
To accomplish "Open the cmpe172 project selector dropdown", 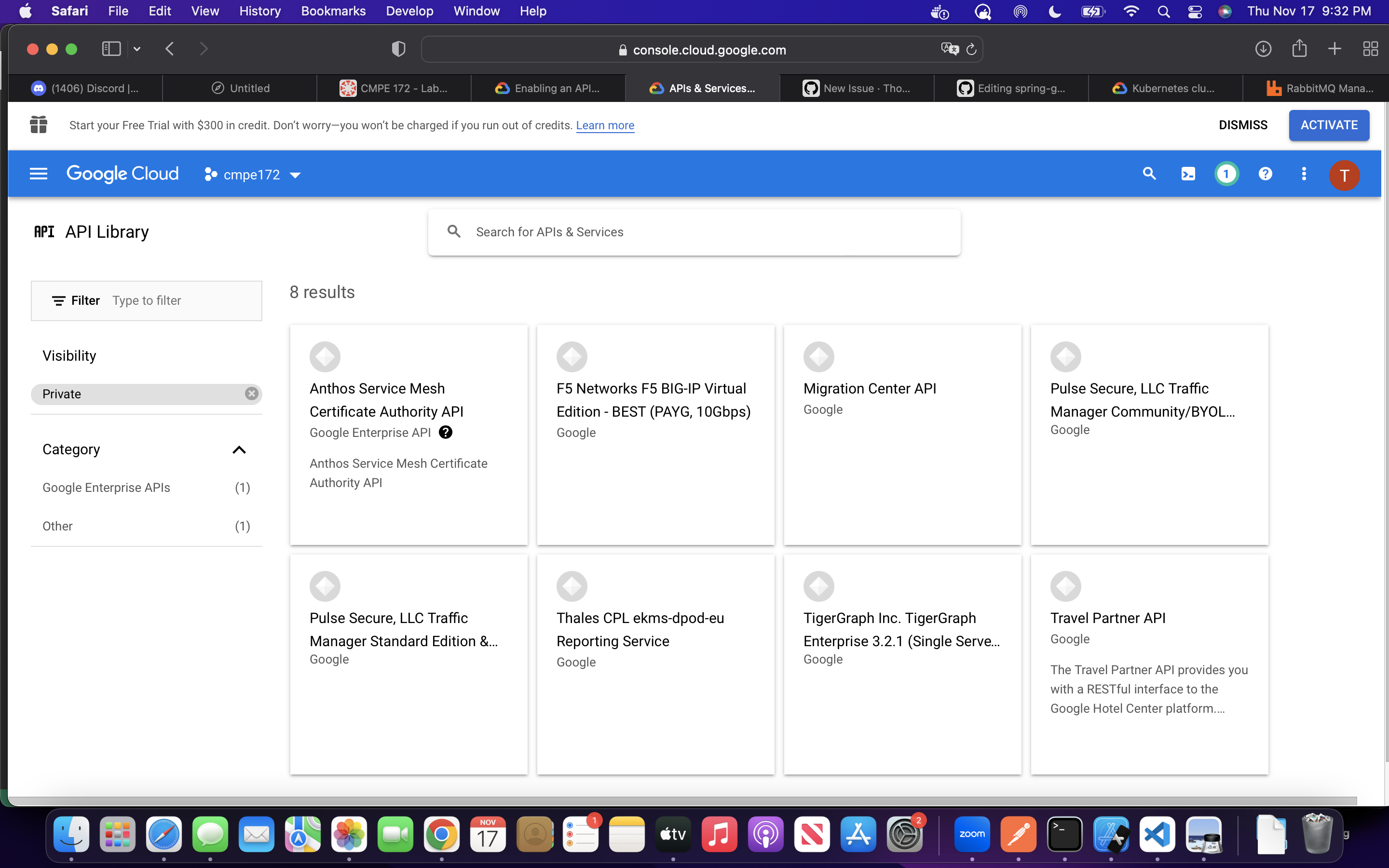I will (x=253, y=175).
